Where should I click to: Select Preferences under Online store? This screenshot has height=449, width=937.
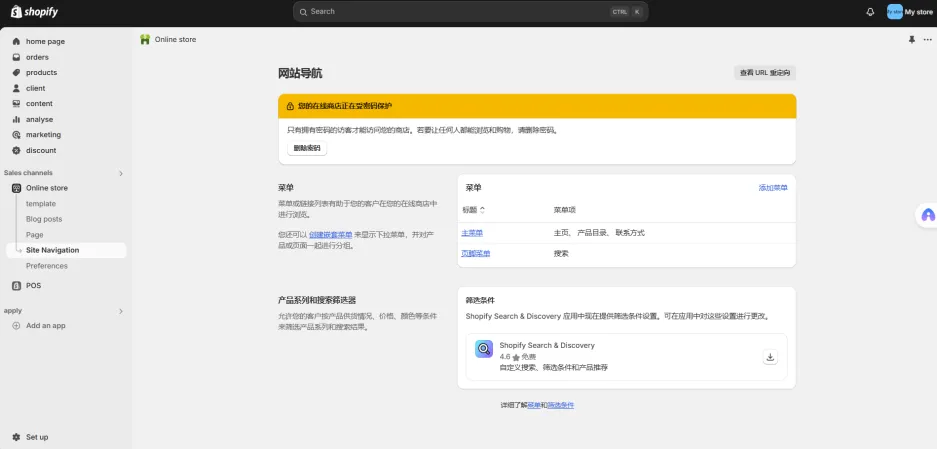coord(47,266)
